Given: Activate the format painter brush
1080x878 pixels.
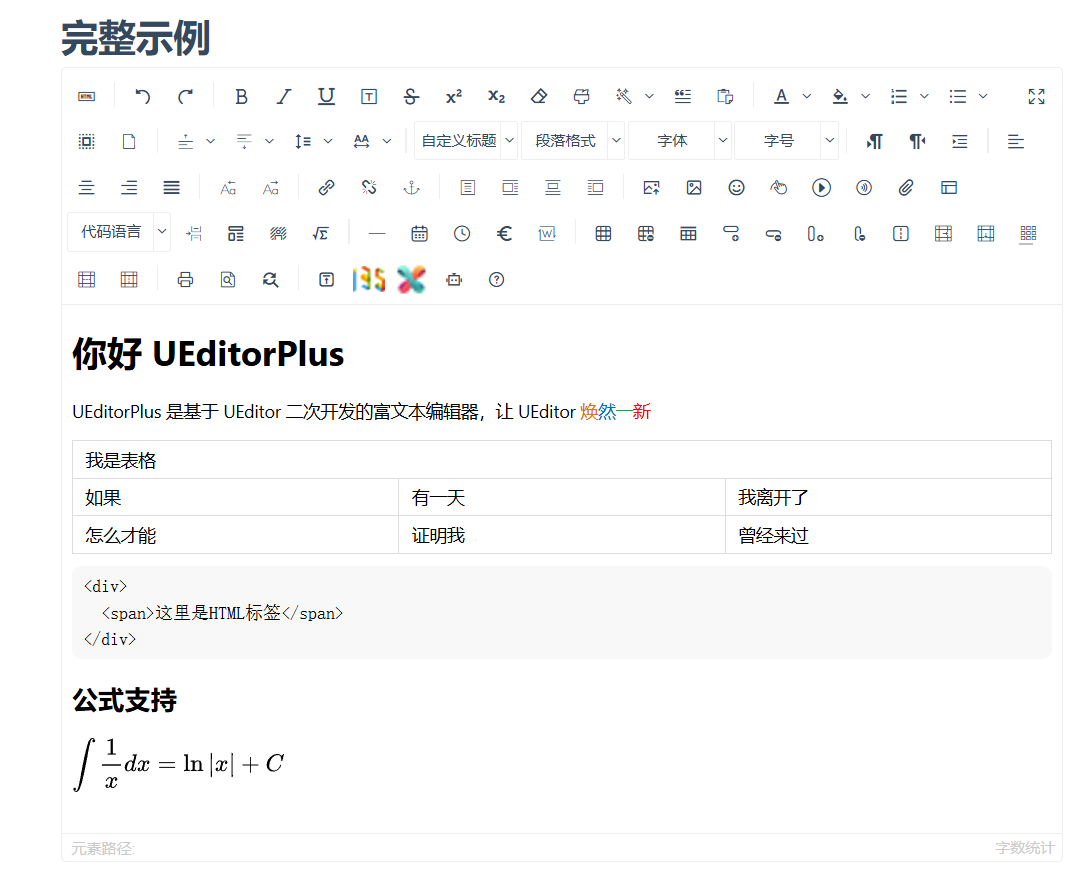Looking at the screenshot, I should click(x=581, y=96).
